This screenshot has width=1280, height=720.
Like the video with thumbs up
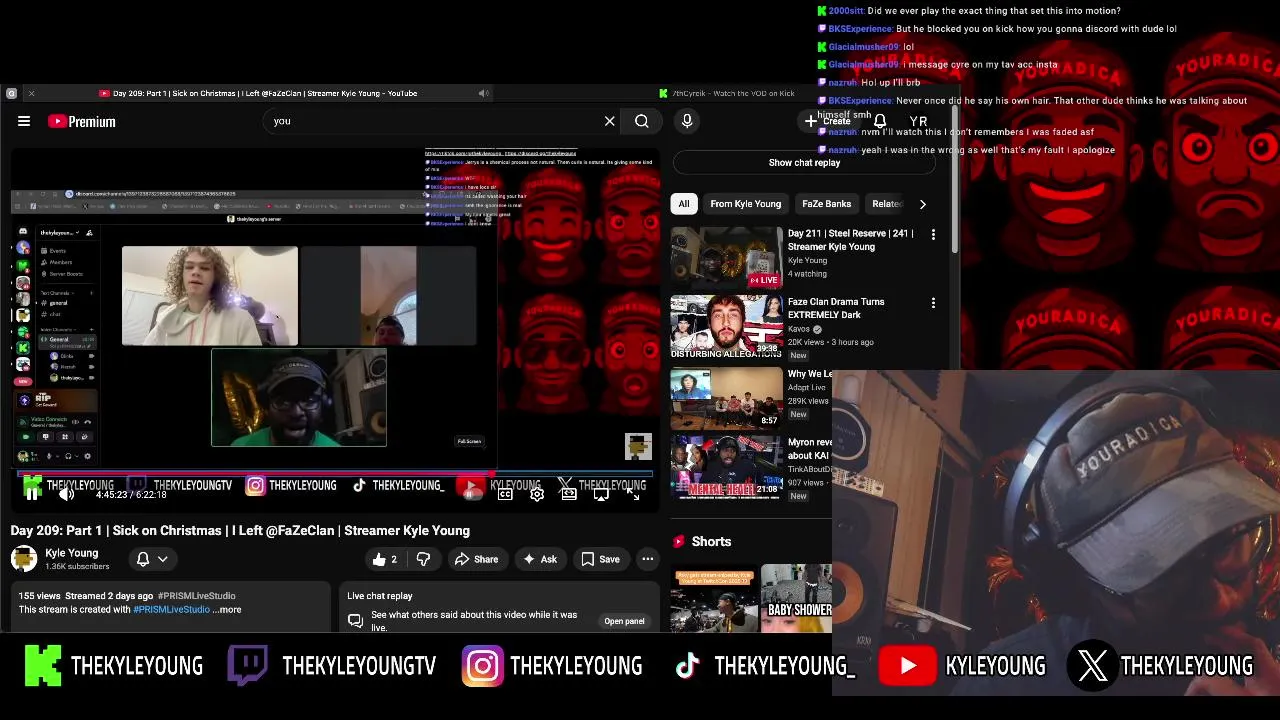384,559
